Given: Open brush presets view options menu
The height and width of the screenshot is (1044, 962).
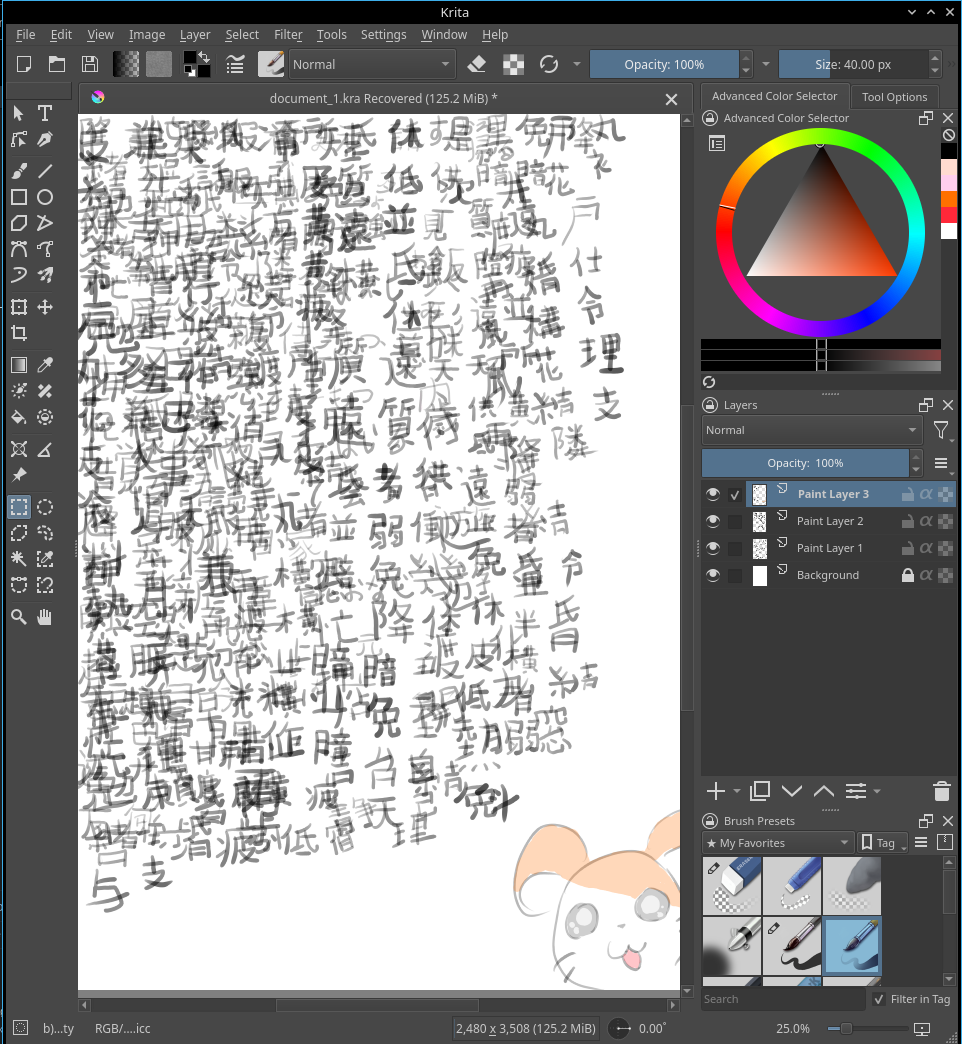Looking at the screenshot, I should (x=921, y=843).
